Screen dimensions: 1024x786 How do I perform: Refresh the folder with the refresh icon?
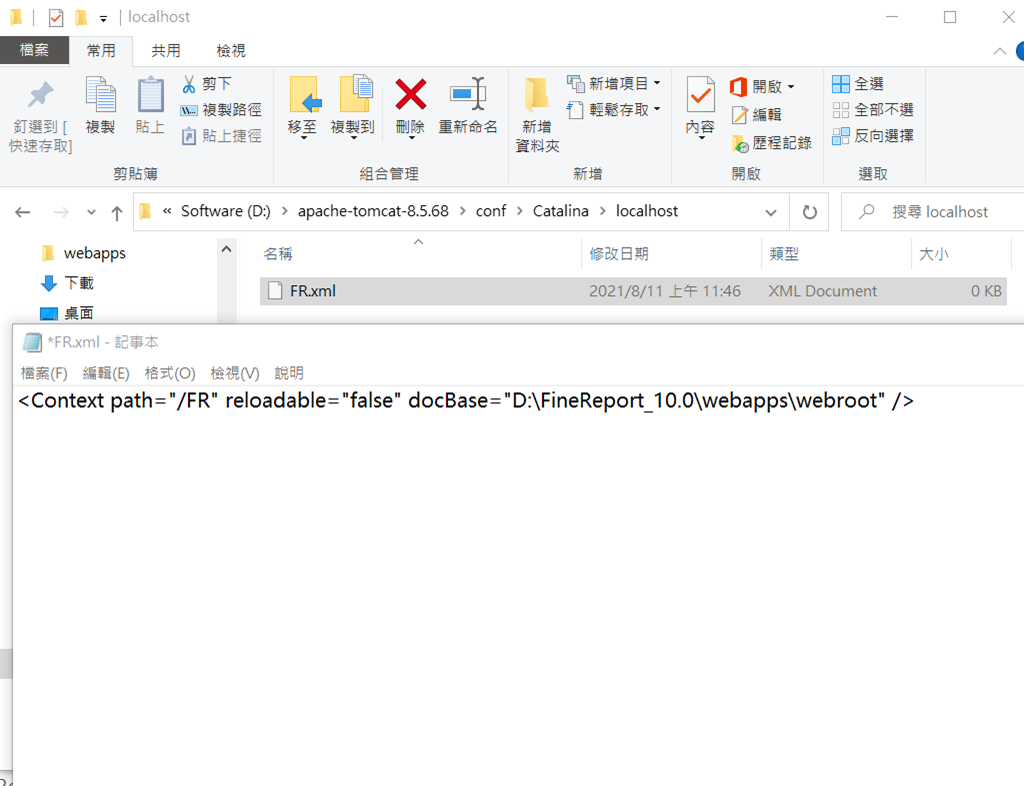809,211
